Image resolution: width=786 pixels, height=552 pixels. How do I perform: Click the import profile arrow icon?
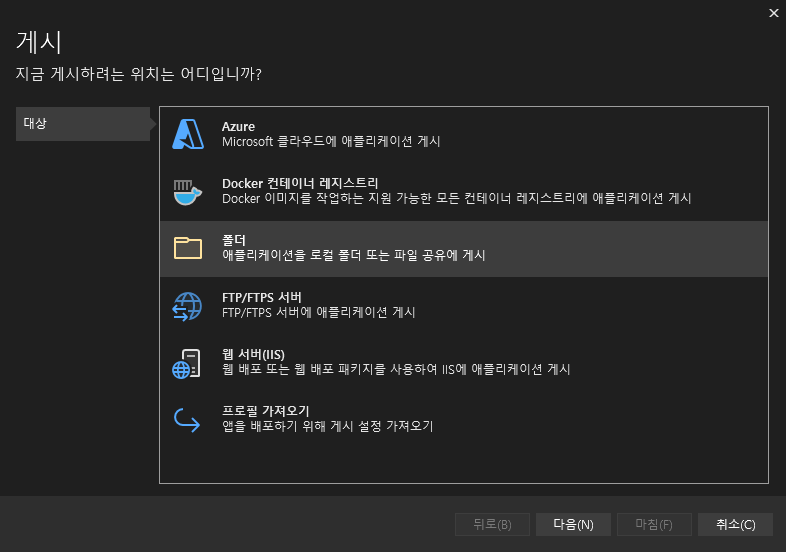tap(187, 420)
